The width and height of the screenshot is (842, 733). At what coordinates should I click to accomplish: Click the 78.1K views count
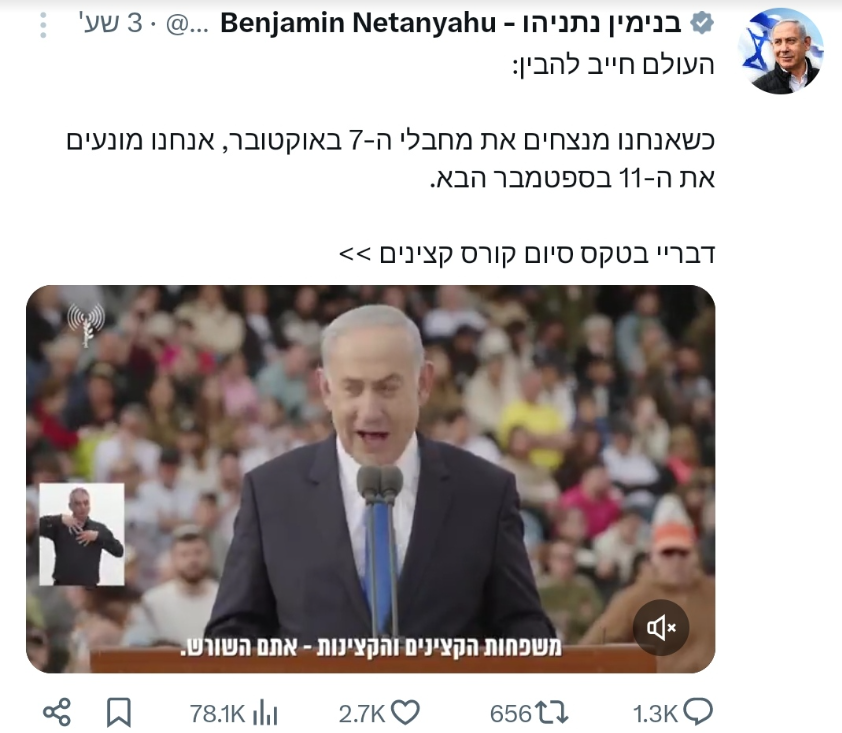pos(217,714)
